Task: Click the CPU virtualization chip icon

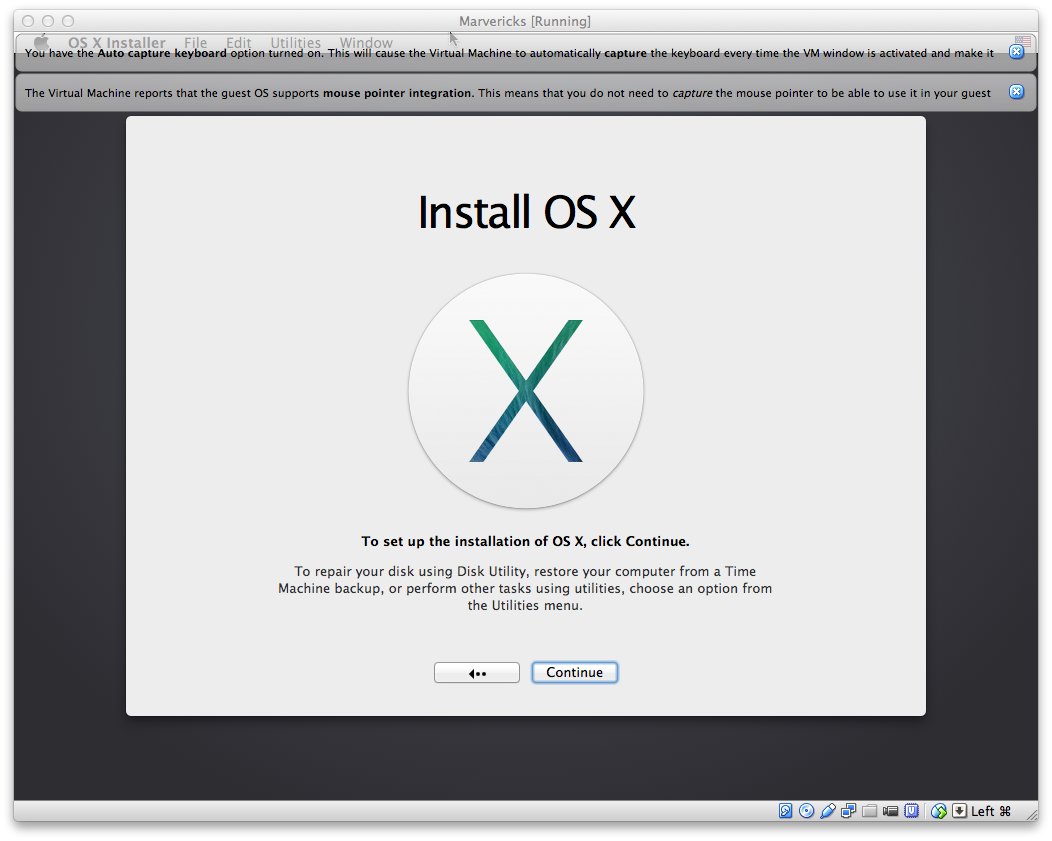Action: (x=912, y=811)
